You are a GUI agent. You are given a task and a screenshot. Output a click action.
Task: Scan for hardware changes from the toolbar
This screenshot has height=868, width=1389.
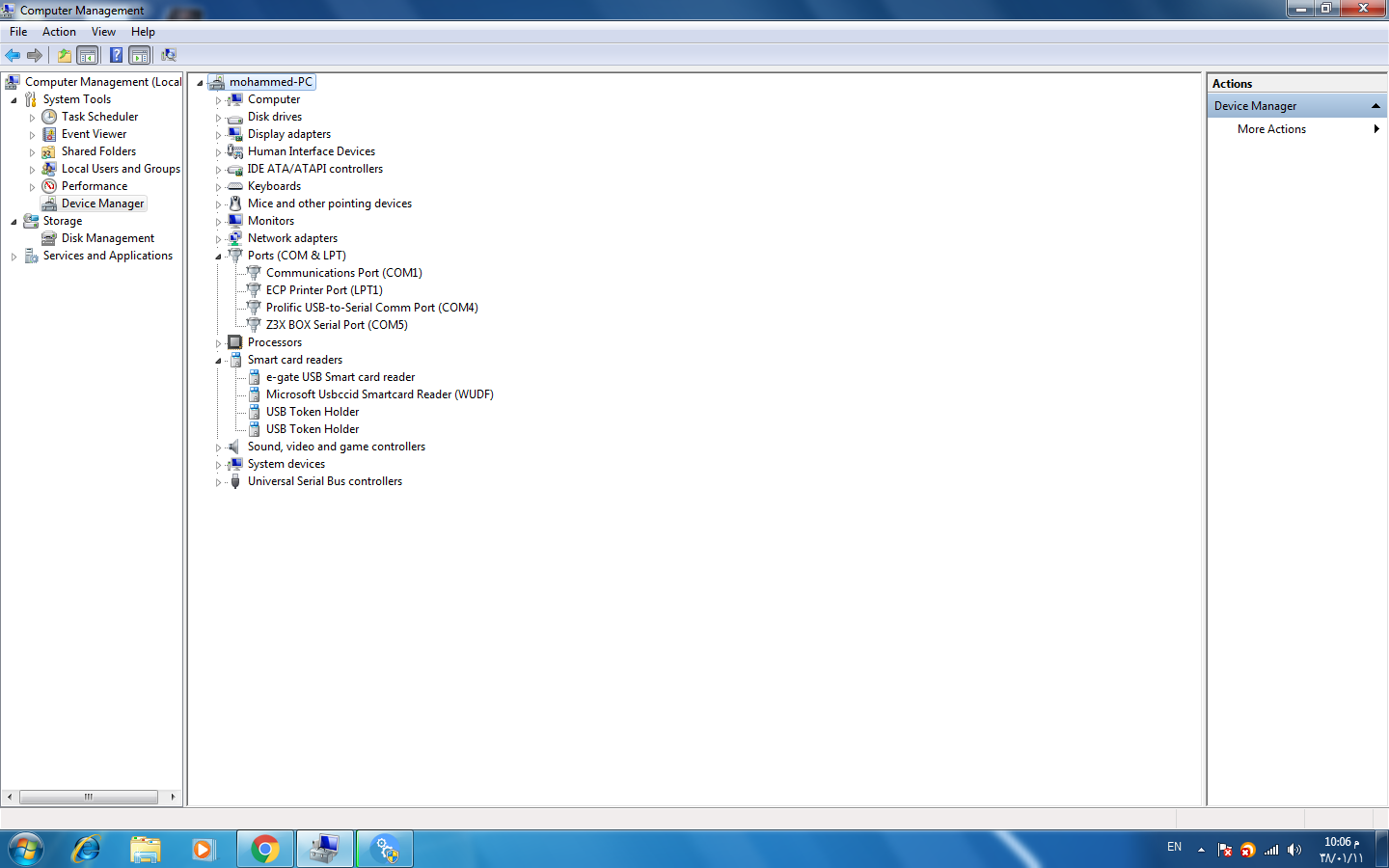tap(169, 55)
